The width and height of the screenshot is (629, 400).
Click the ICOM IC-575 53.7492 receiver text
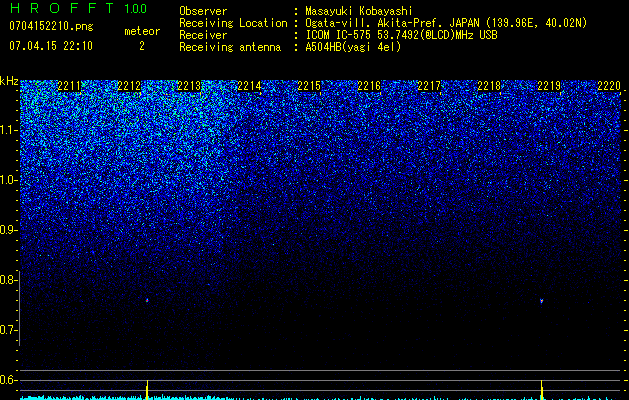pos(401,35)
